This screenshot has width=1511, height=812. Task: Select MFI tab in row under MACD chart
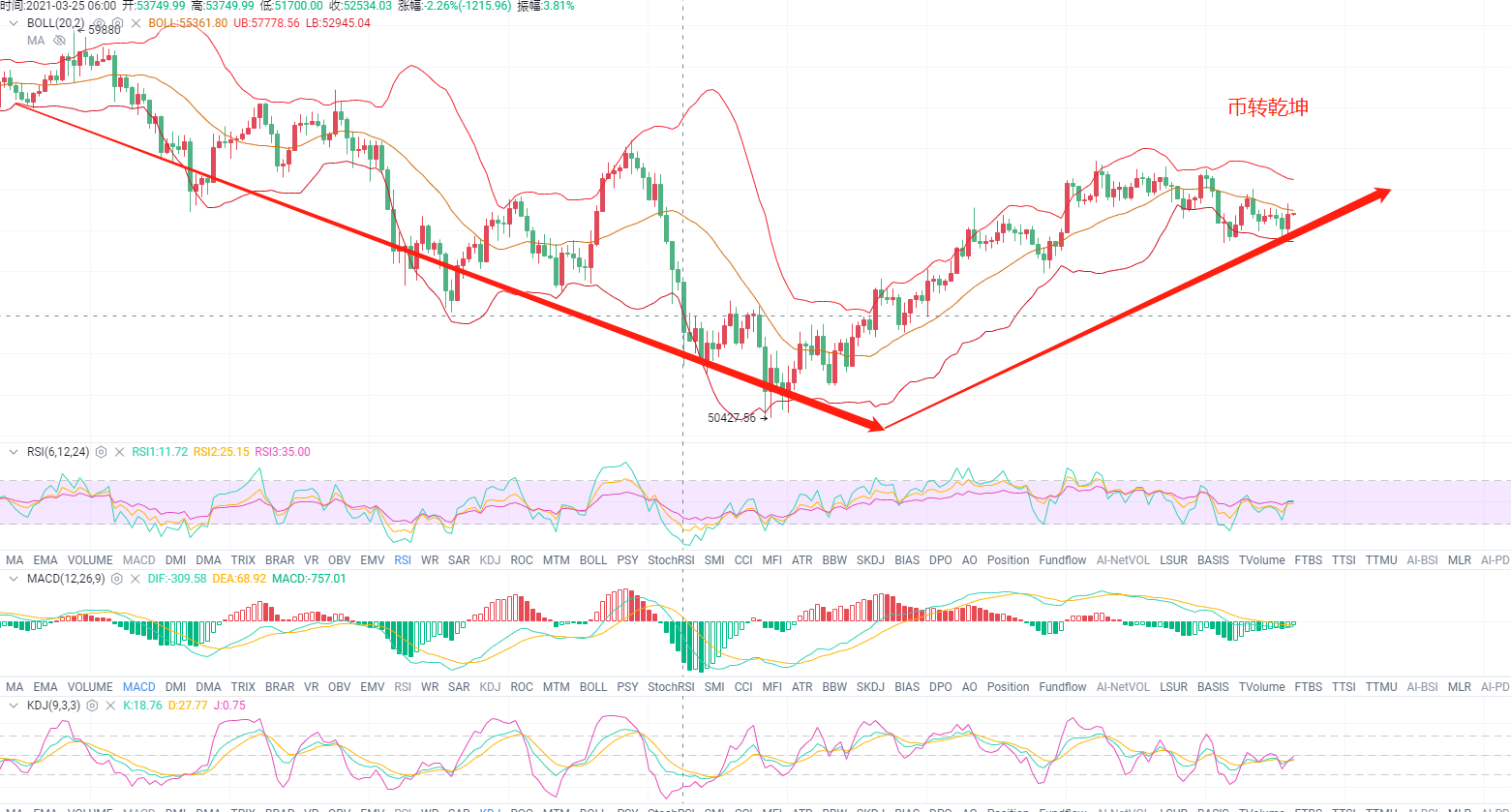coord(772,687)
